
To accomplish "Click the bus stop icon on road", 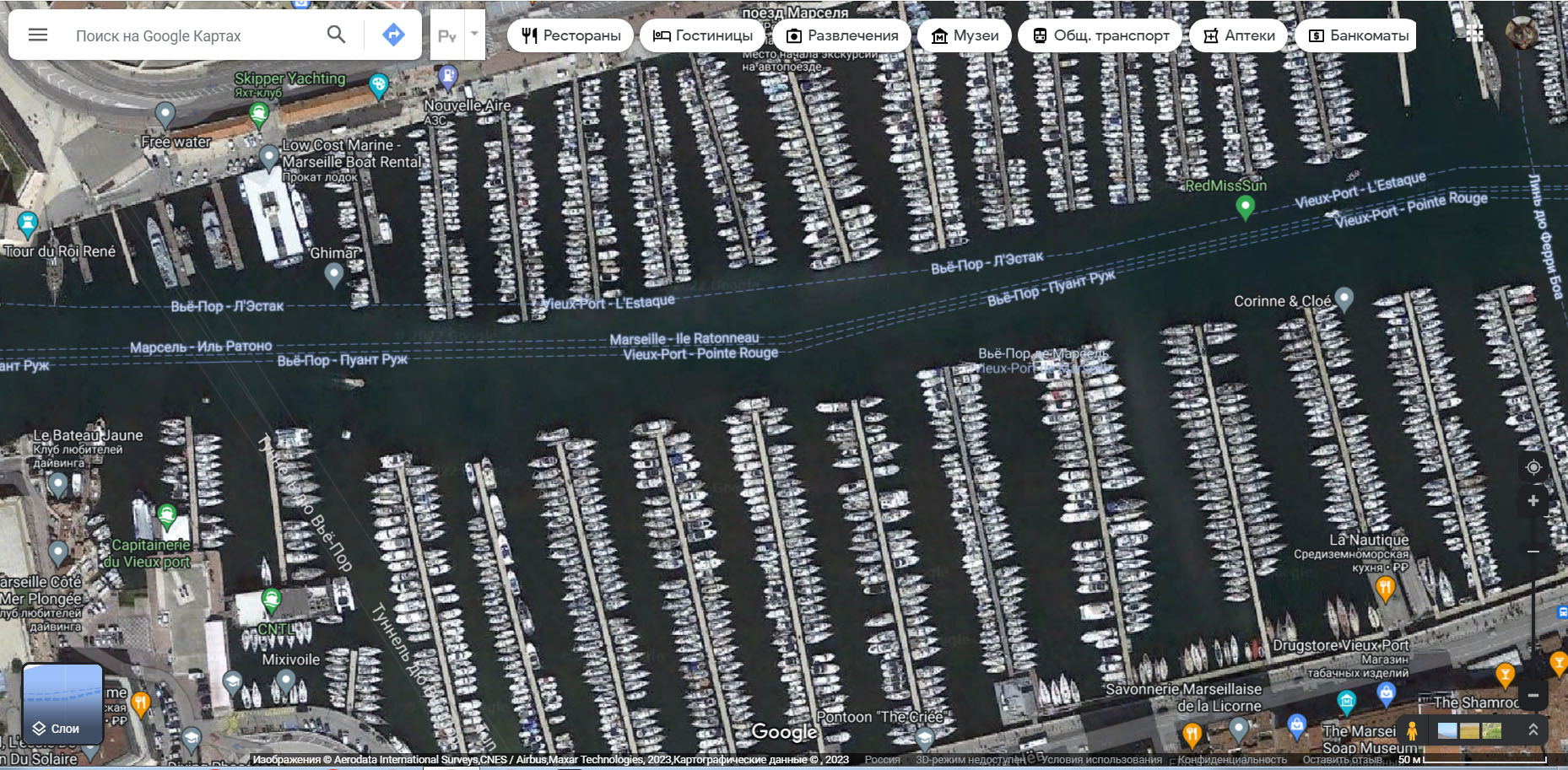I will pyautogui.click(x=1562, y=611).
